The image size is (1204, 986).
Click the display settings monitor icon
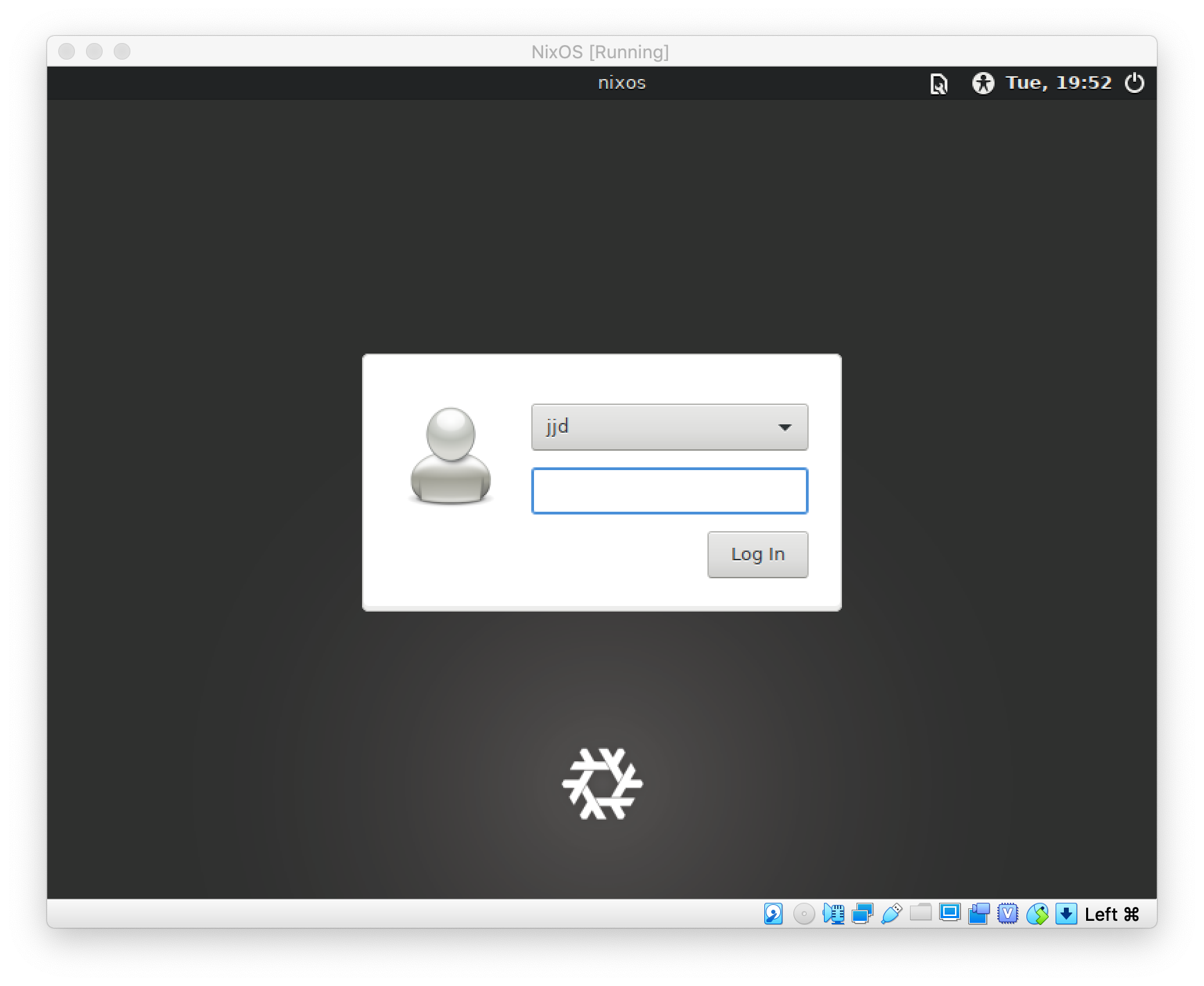(949, 913)
